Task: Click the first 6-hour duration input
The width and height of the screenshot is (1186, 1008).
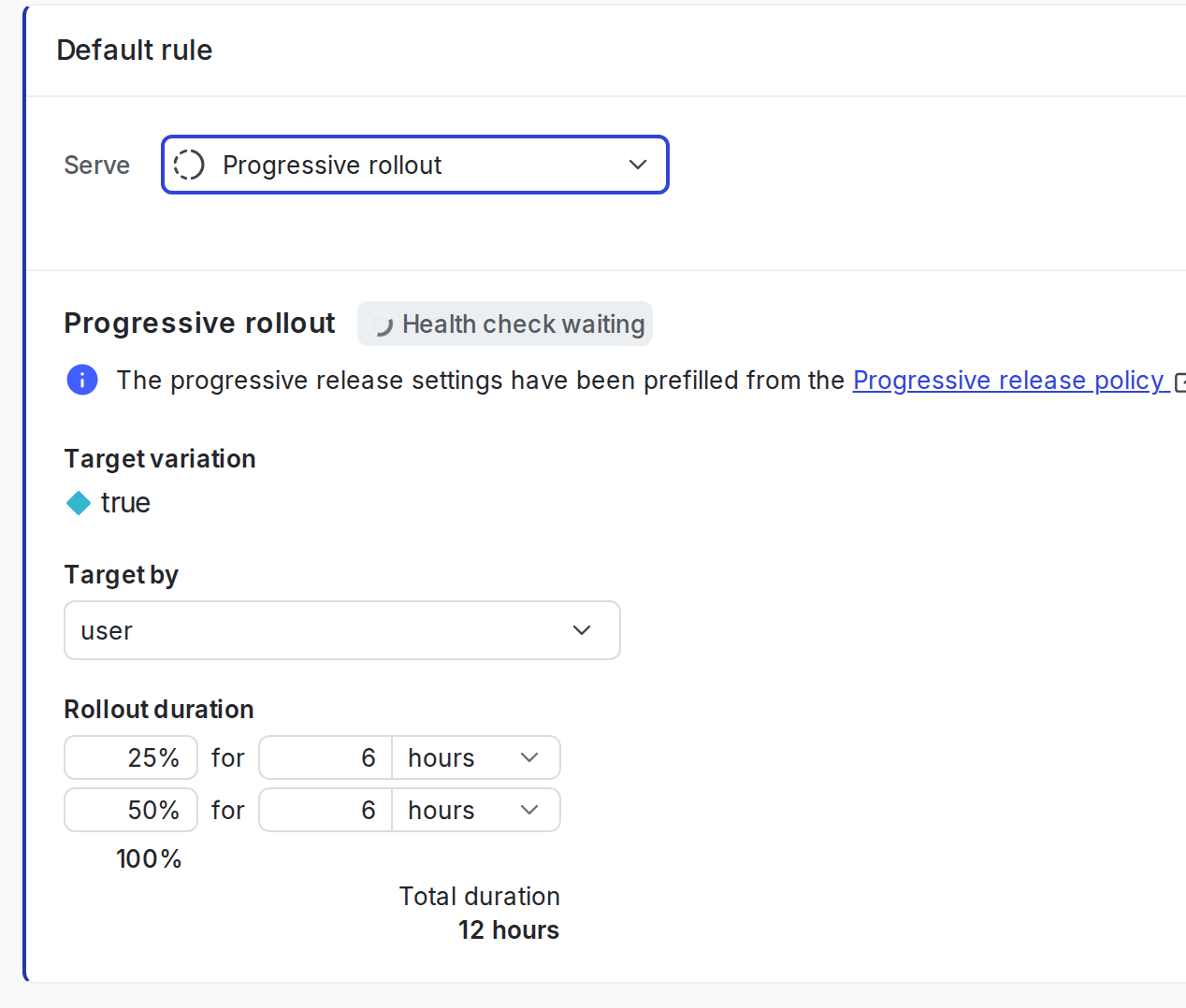Action: click(325, 757)
